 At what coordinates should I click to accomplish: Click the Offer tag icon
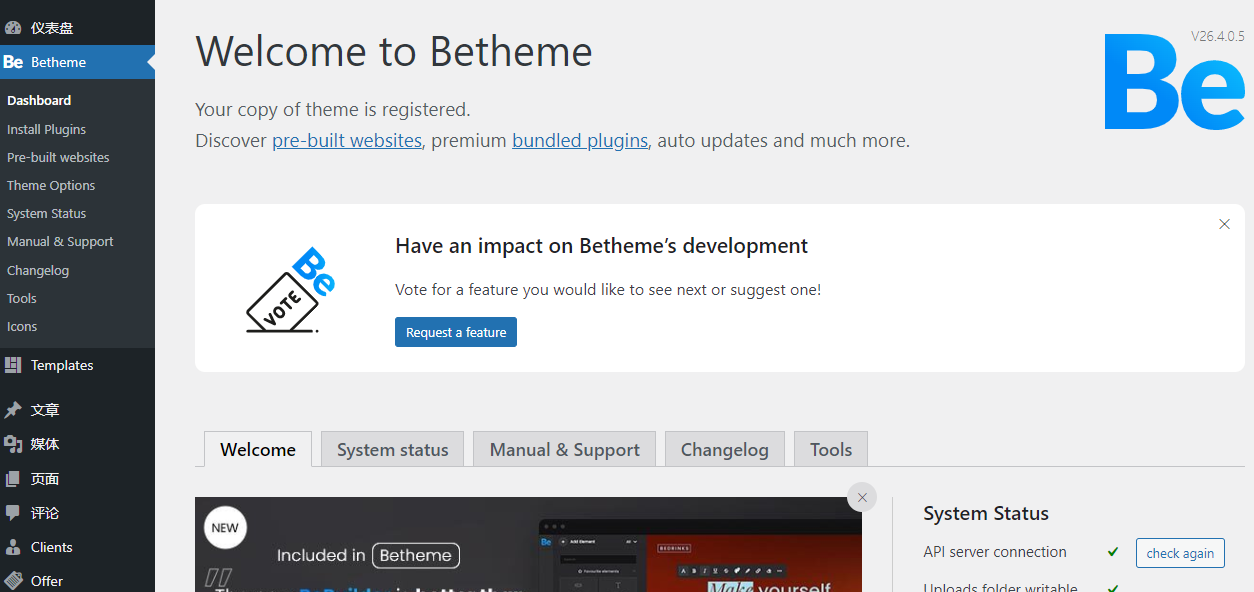click(13, 580)
